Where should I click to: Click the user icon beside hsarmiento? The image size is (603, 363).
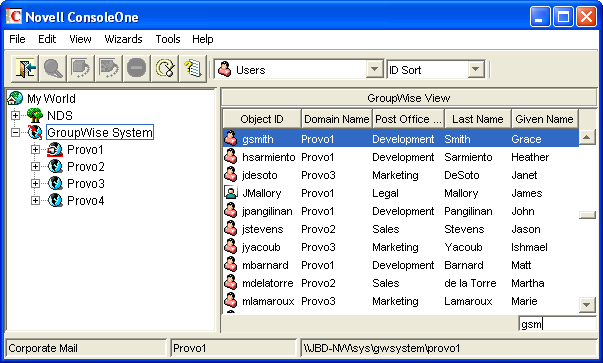coord(231,157)
